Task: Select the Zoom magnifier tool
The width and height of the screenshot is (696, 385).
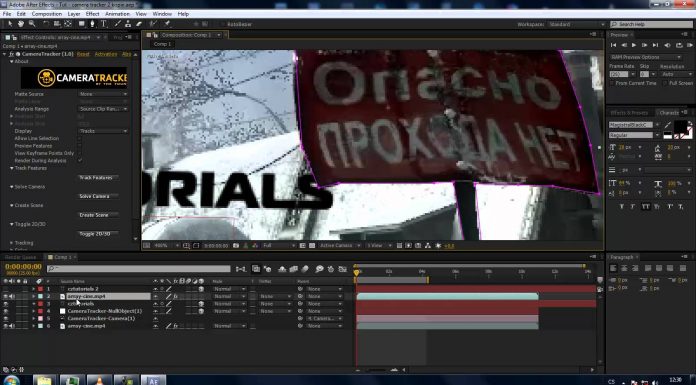Action: (x=32, y=24)
